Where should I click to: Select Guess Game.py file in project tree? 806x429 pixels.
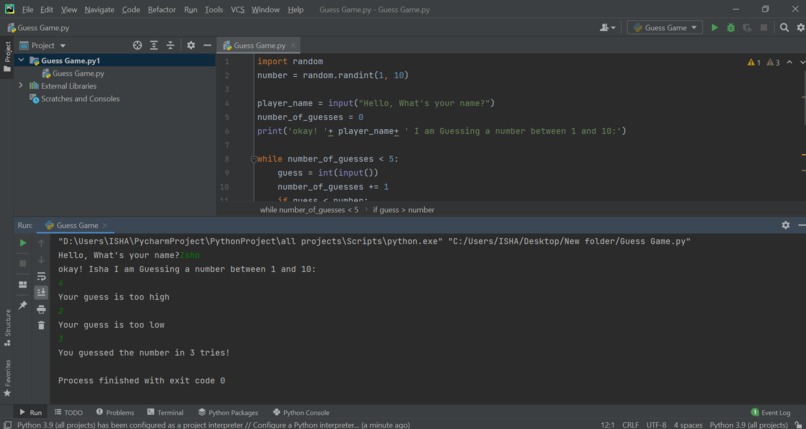(78, 73)
